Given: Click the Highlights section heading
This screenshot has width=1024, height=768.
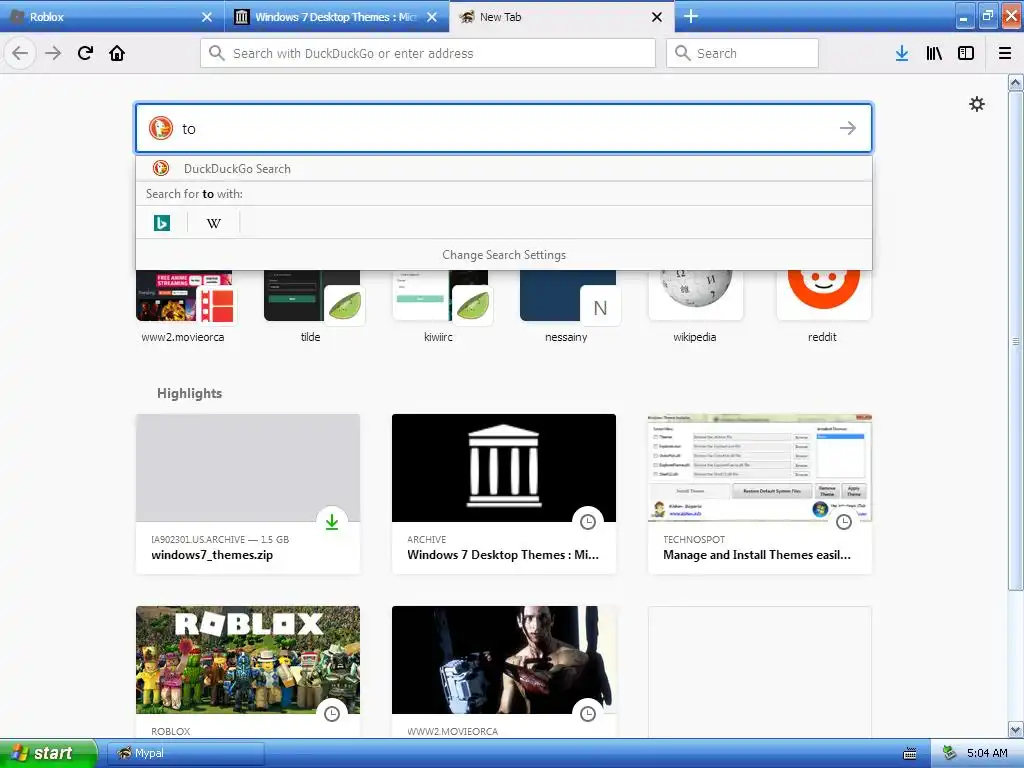Looking at the screenshot, I should point(189,393).
